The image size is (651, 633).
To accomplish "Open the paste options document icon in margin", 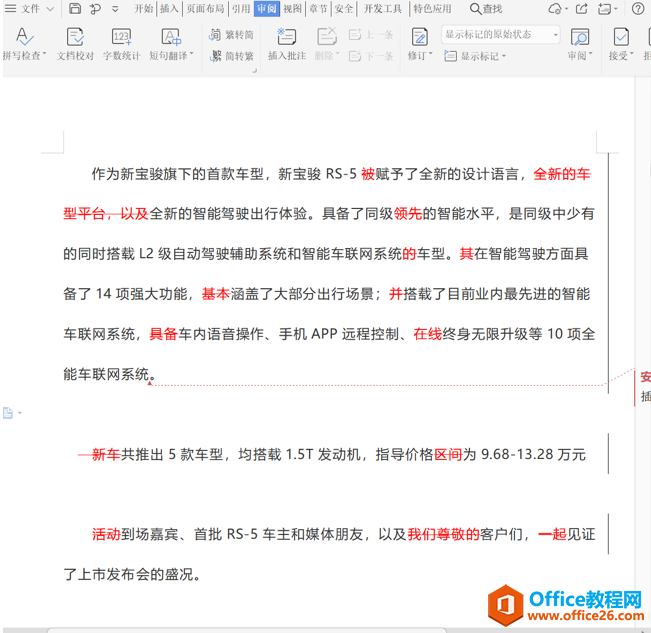I will pyautogui.click(x=8, y=413).
